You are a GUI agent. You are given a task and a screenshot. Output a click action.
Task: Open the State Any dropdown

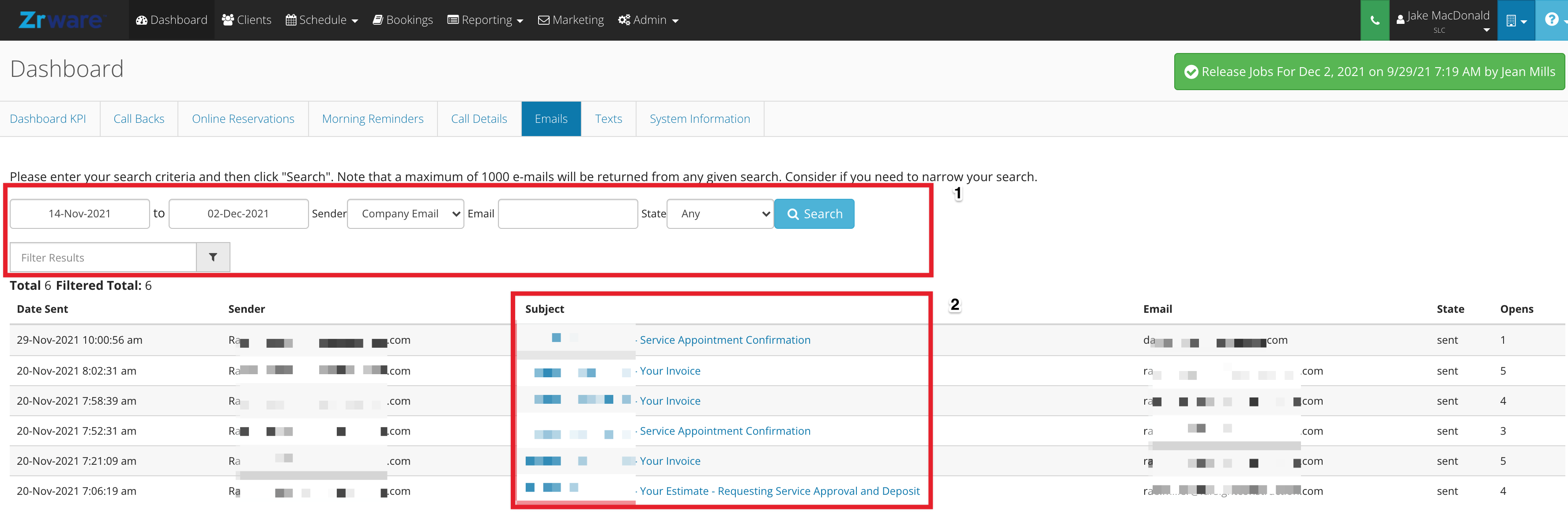click(x=720, y=214)
